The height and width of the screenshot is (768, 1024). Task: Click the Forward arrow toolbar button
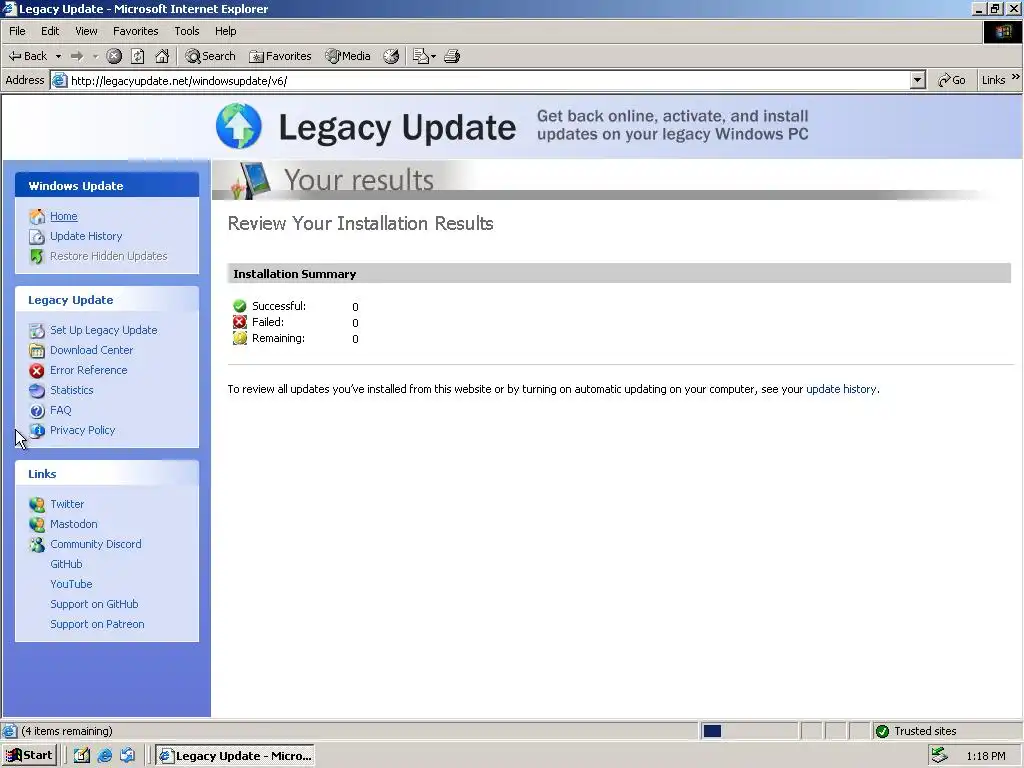tap(77, 56)
